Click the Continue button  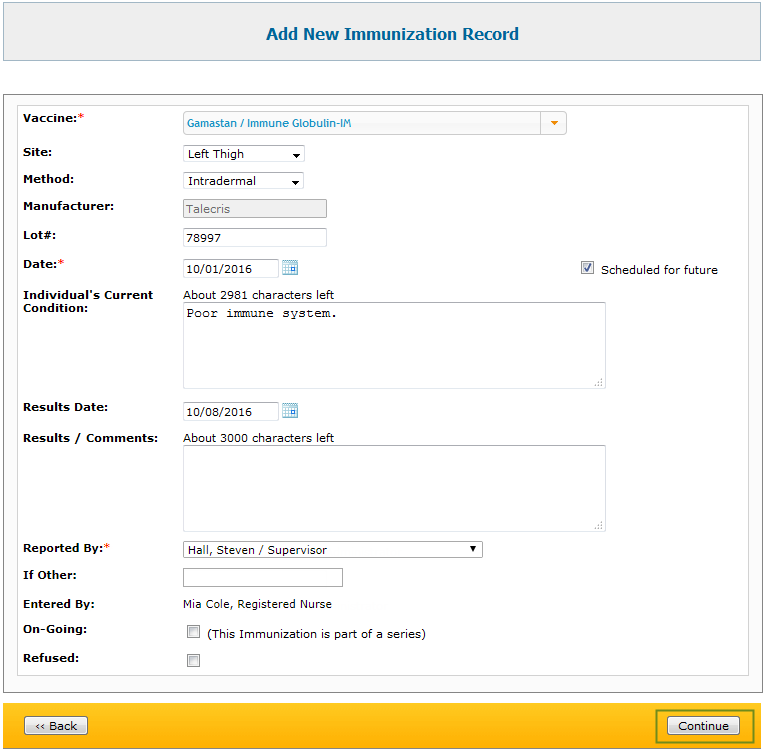point(703,726)
